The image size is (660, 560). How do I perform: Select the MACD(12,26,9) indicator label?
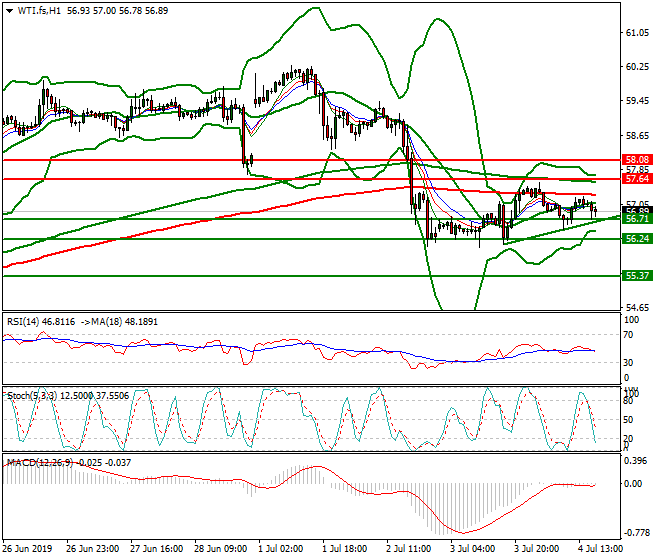point(40,463)
